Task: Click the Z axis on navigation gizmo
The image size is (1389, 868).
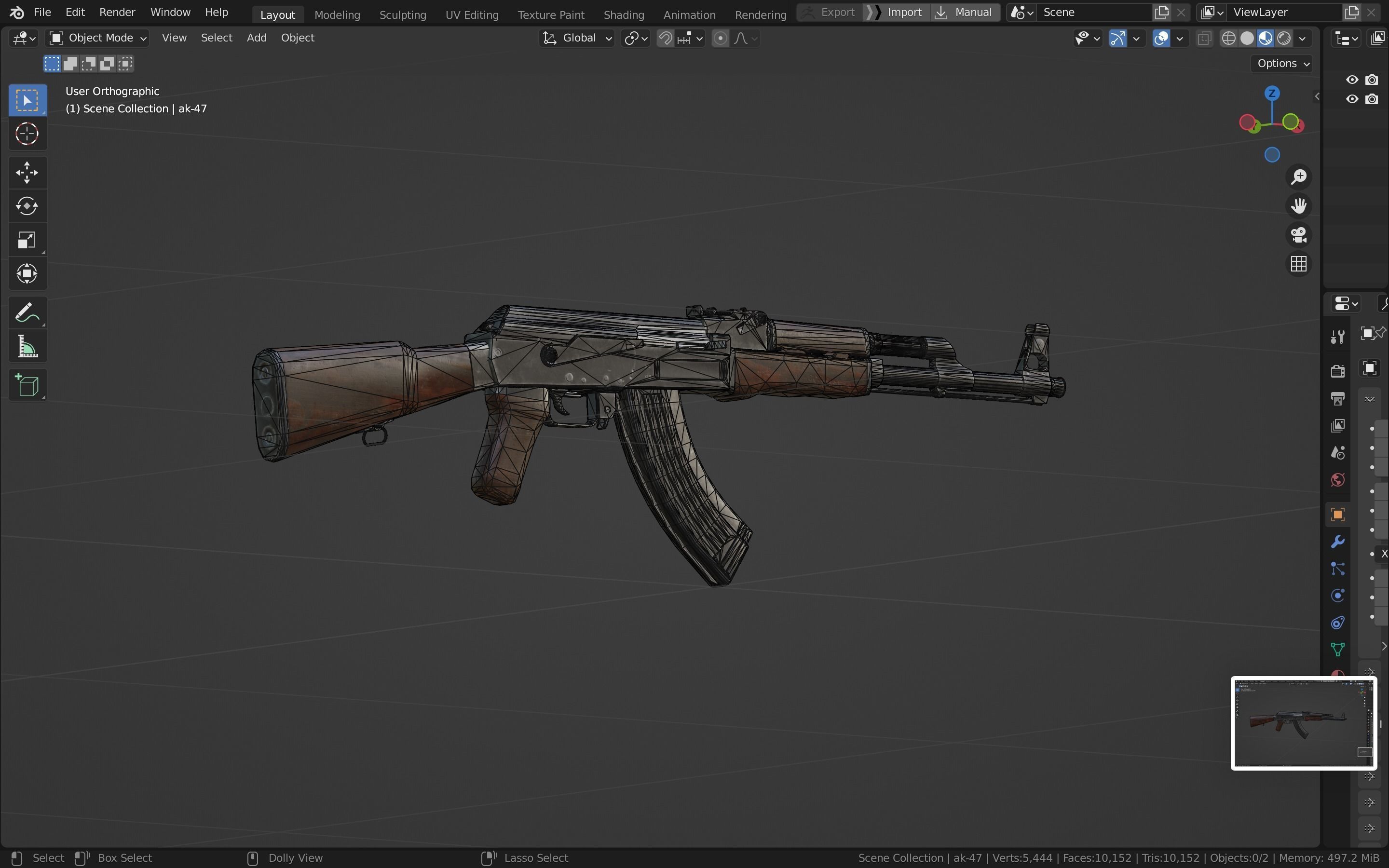Action: pos(1272,93)
